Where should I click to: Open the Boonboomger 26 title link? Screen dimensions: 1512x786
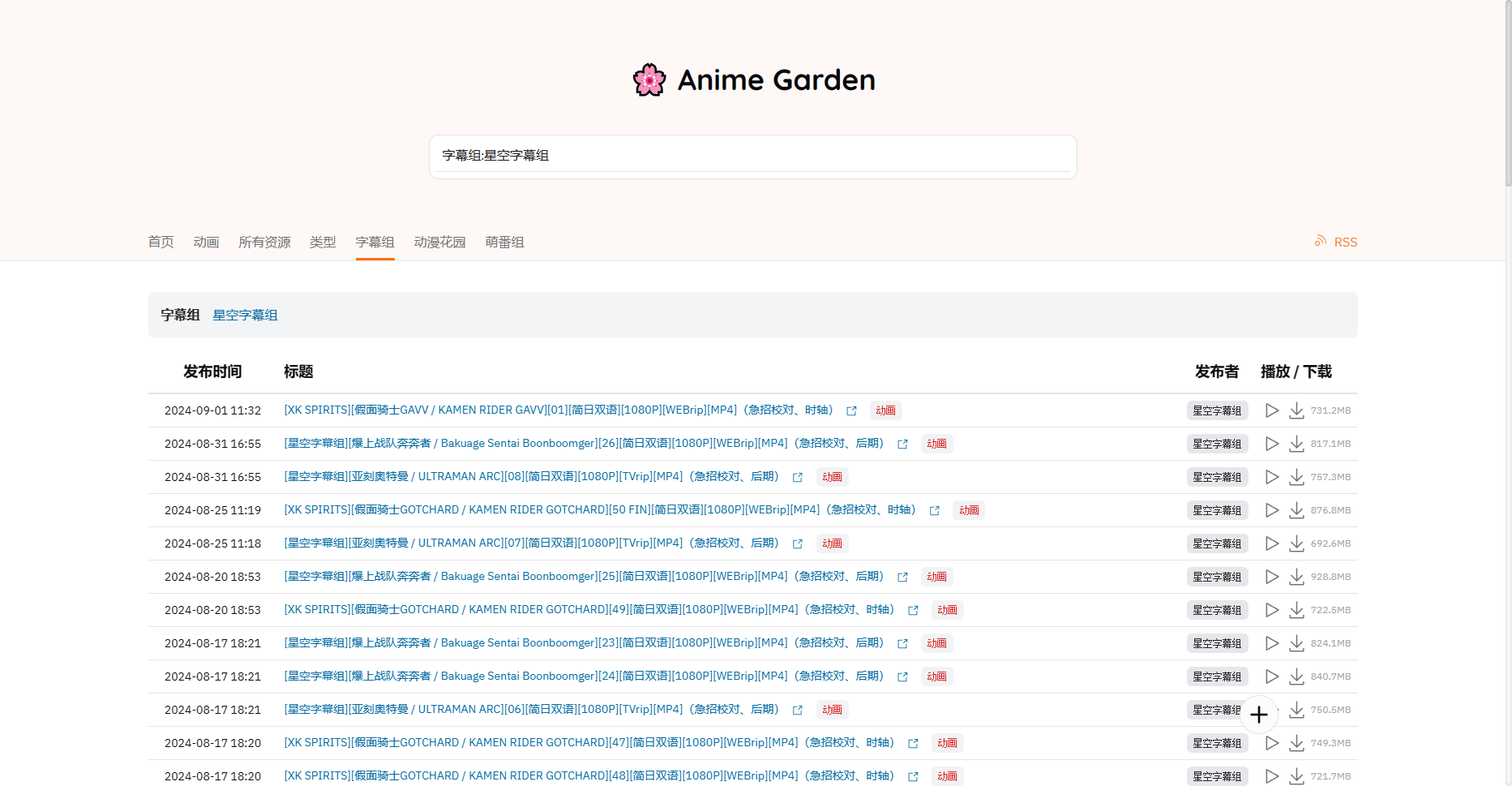tap(585, 444)
